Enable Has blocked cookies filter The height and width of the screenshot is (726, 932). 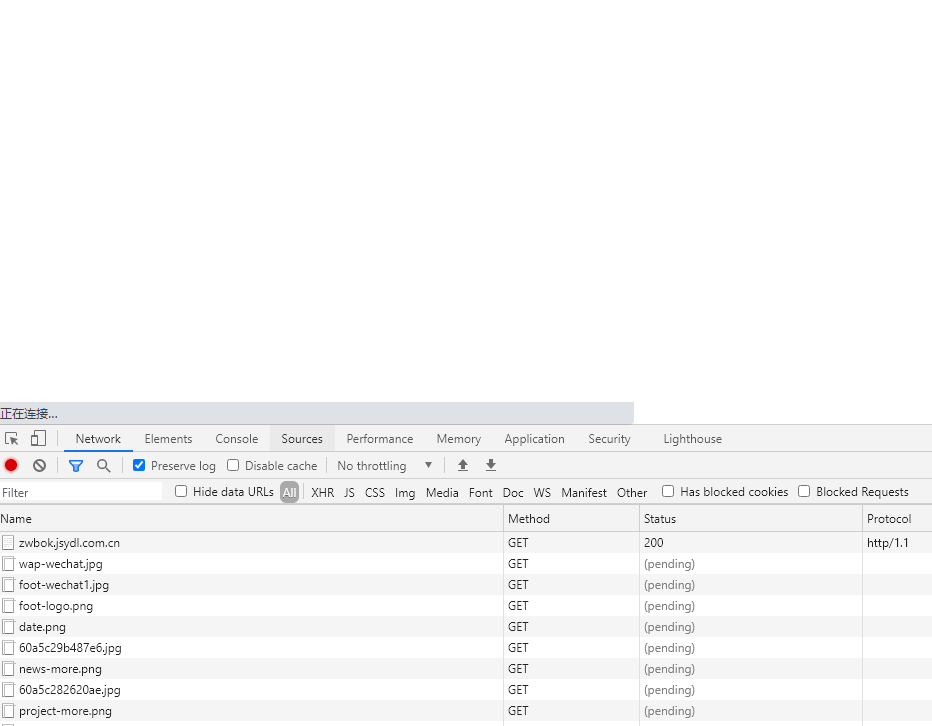point(668,492)
